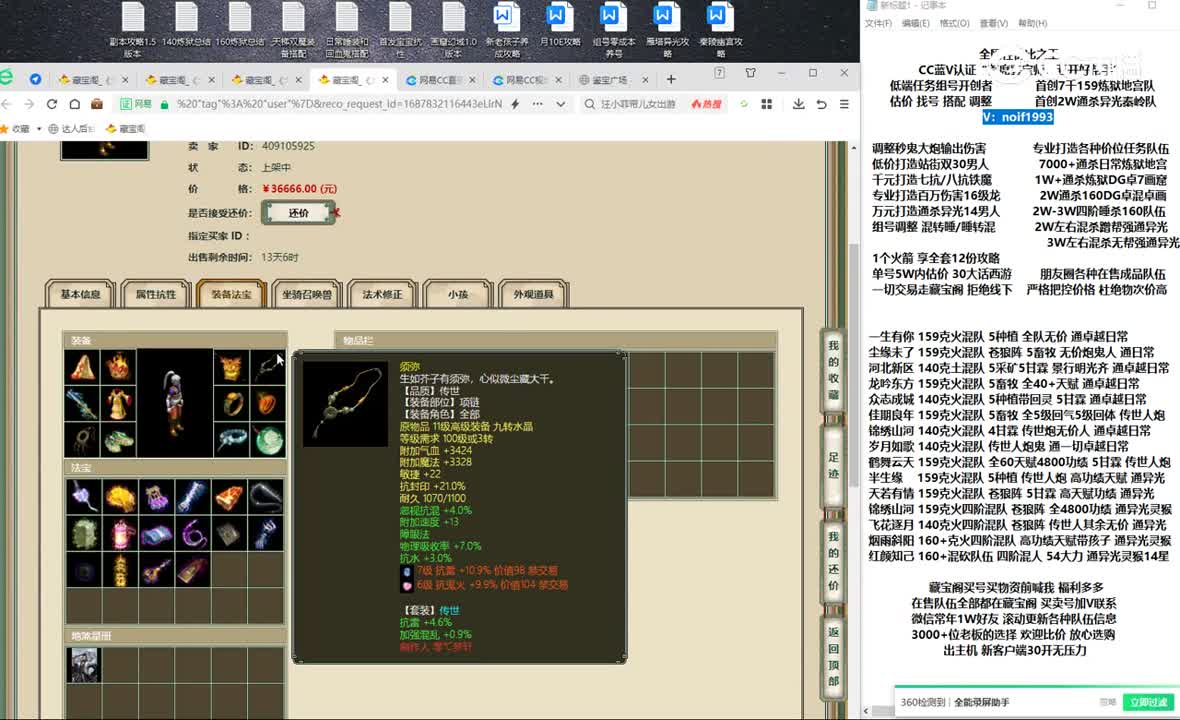
Task: Click the browser back arrow
Action: [7, 104]
